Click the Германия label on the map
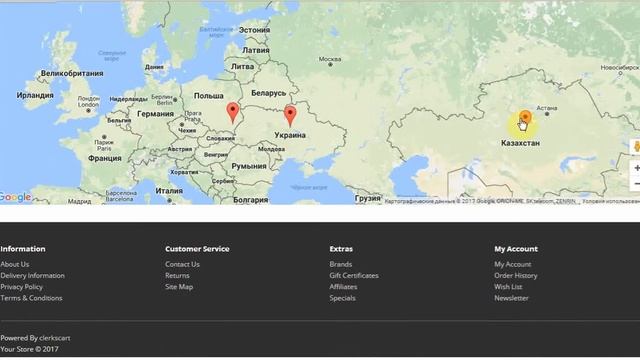Image resolution: width=640 pixels, height=360 pixels. coord(156,114)
